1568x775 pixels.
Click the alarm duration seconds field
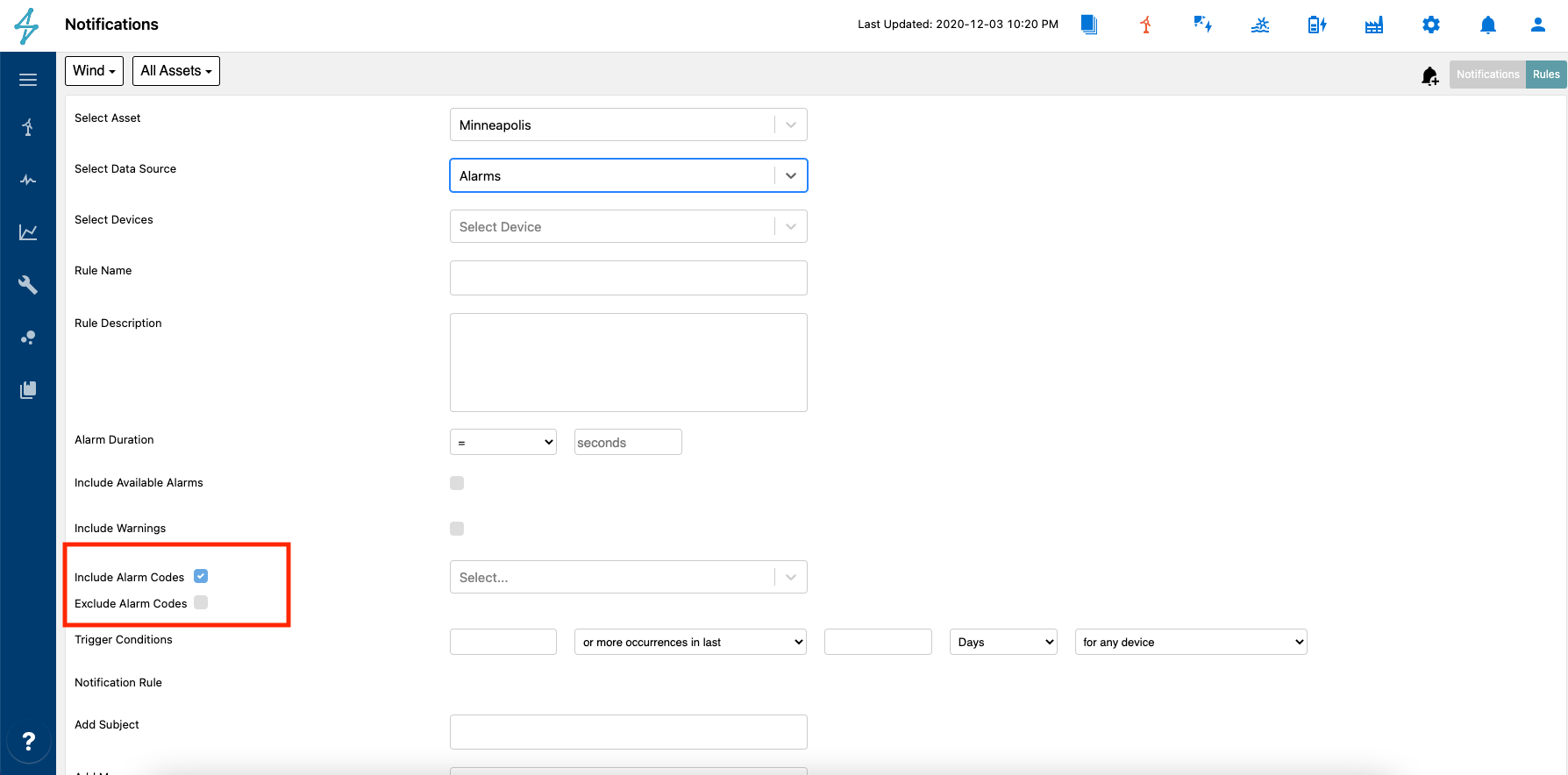tap(628, 442)
